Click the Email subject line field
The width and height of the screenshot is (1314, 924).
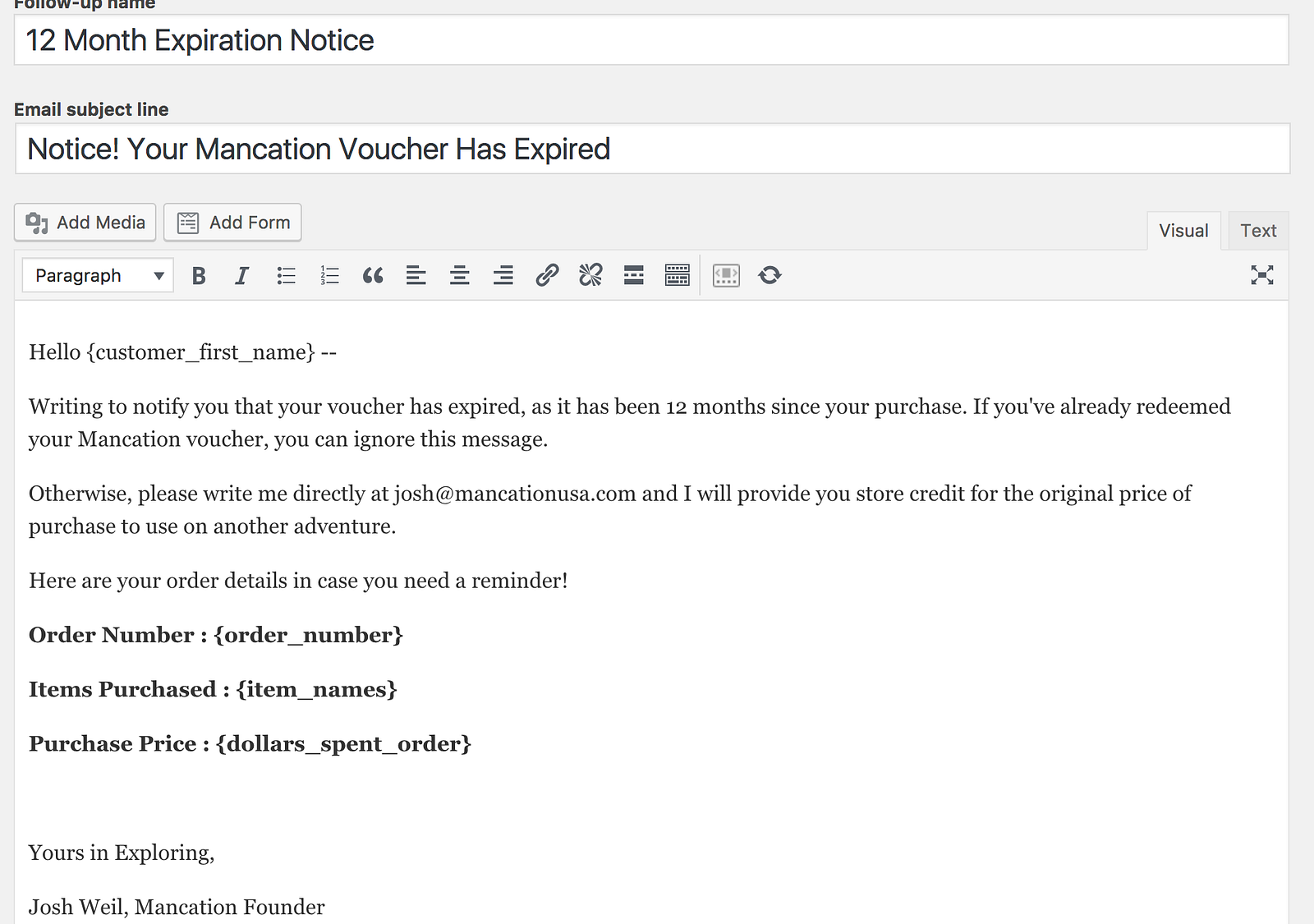click(x=653, y=149)
